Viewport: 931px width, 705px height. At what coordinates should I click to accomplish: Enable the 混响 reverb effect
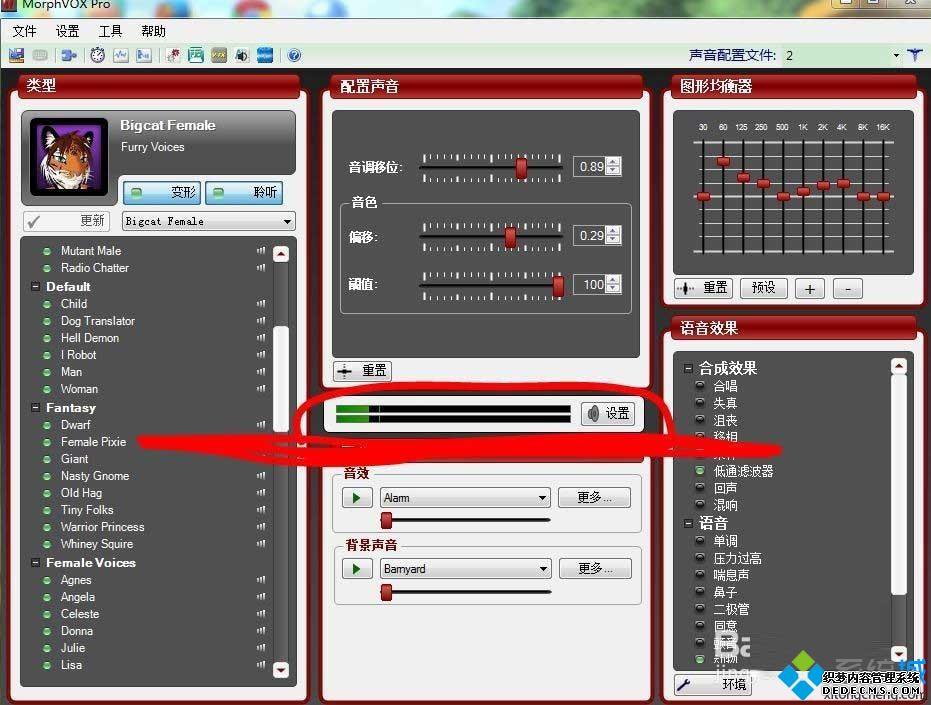click(700, 505)
